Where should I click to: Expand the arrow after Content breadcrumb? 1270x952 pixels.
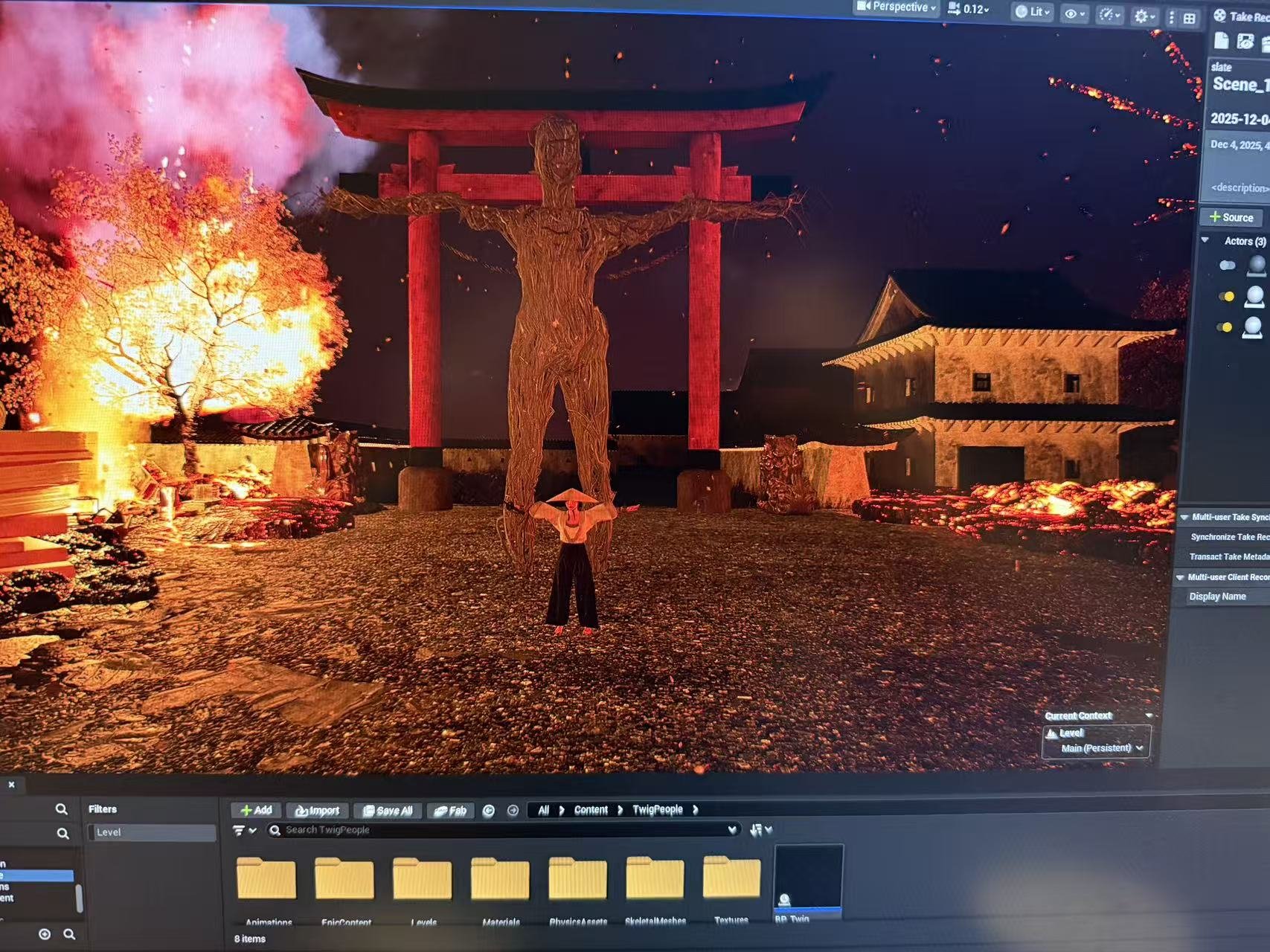[x=620, y=810]
